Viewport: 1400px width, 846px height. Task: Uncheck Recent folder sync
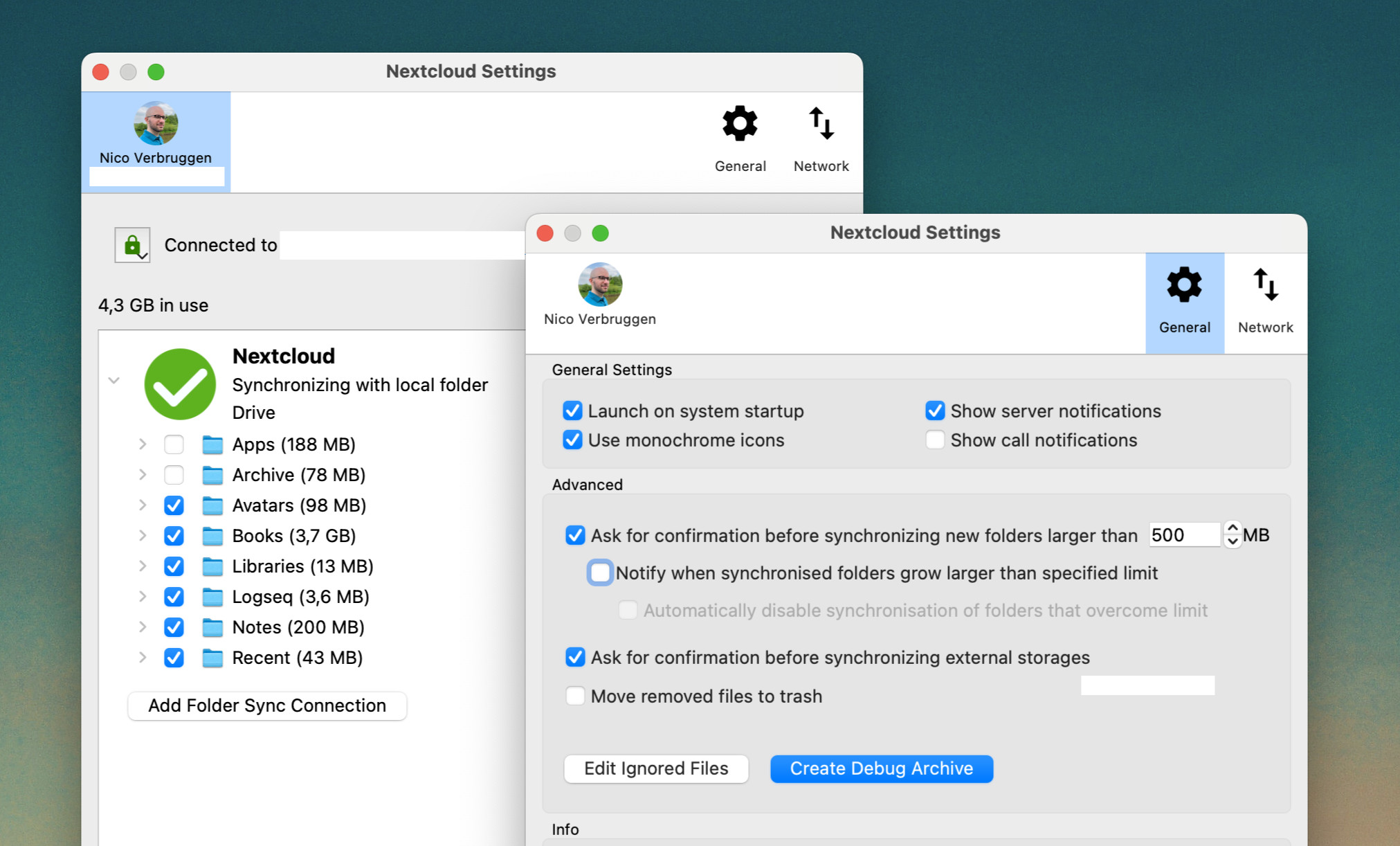[174, 658]
